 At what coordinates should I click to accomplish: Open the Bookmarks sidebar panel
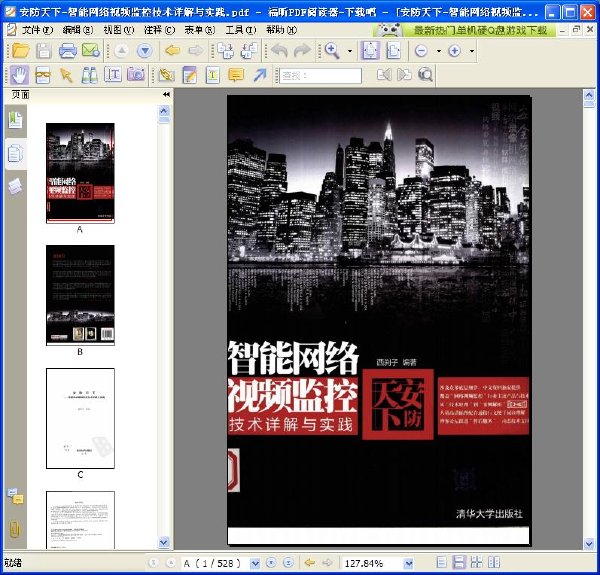(15, 120)
